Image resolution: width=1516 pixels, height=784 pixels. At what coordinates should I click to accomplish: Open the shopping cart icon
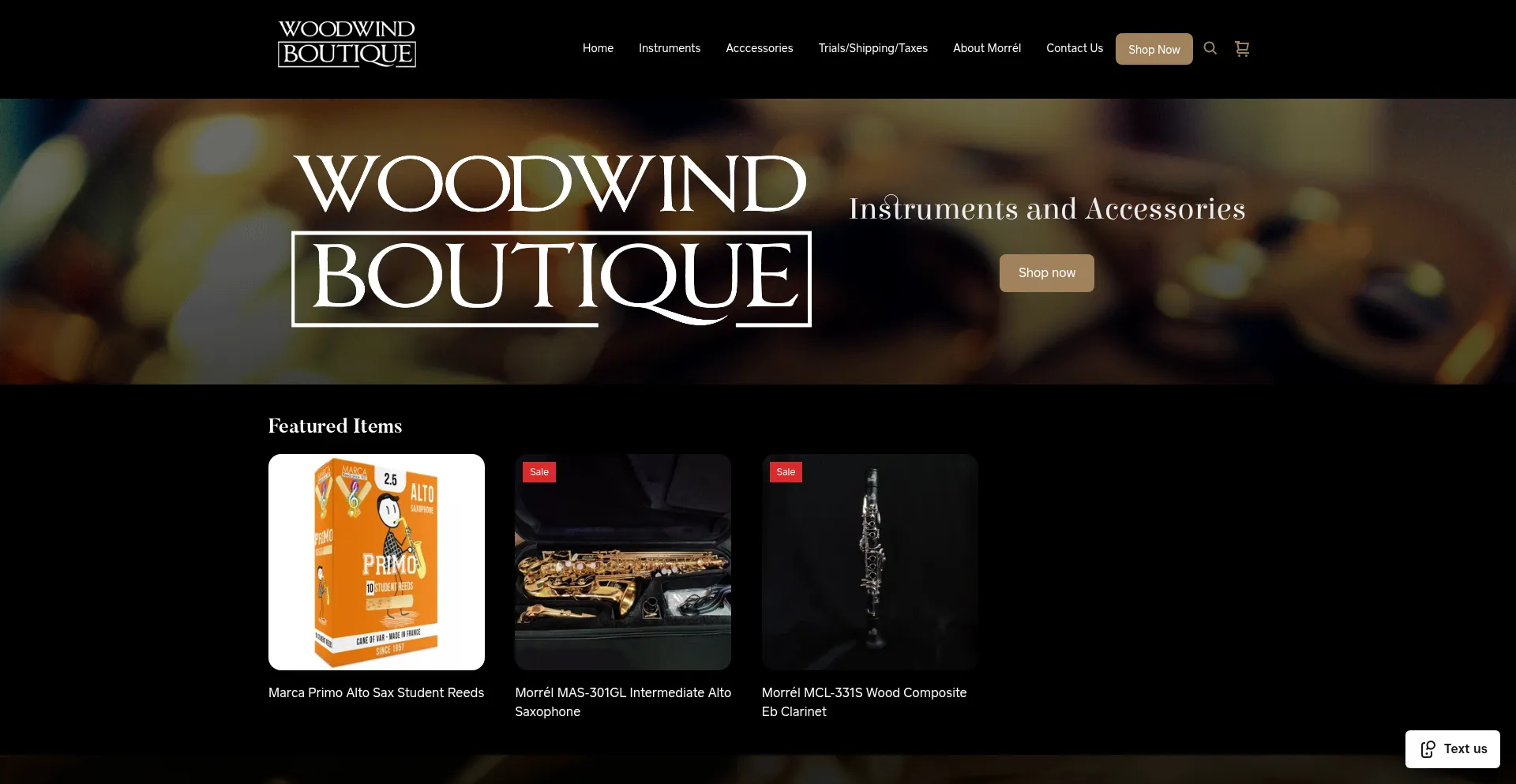tap(1242, 48)
